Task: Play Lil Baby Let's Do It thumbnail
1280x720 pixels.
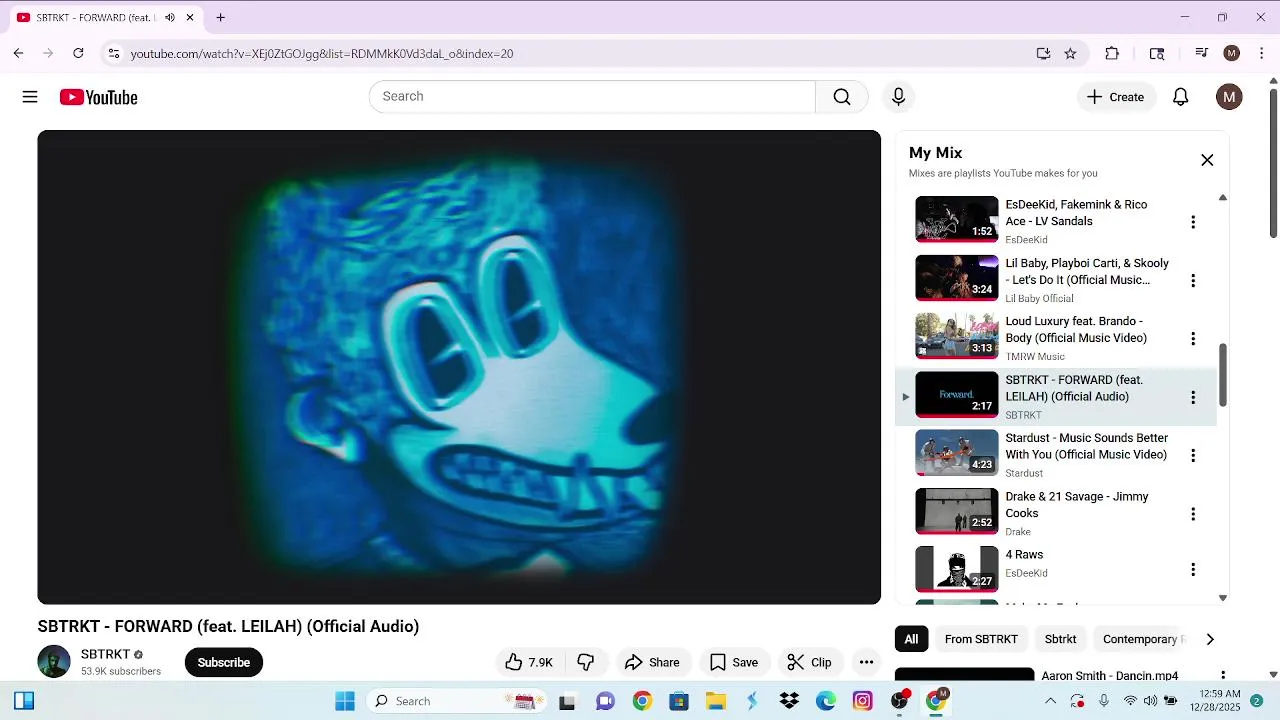Action: pos(957,278)
